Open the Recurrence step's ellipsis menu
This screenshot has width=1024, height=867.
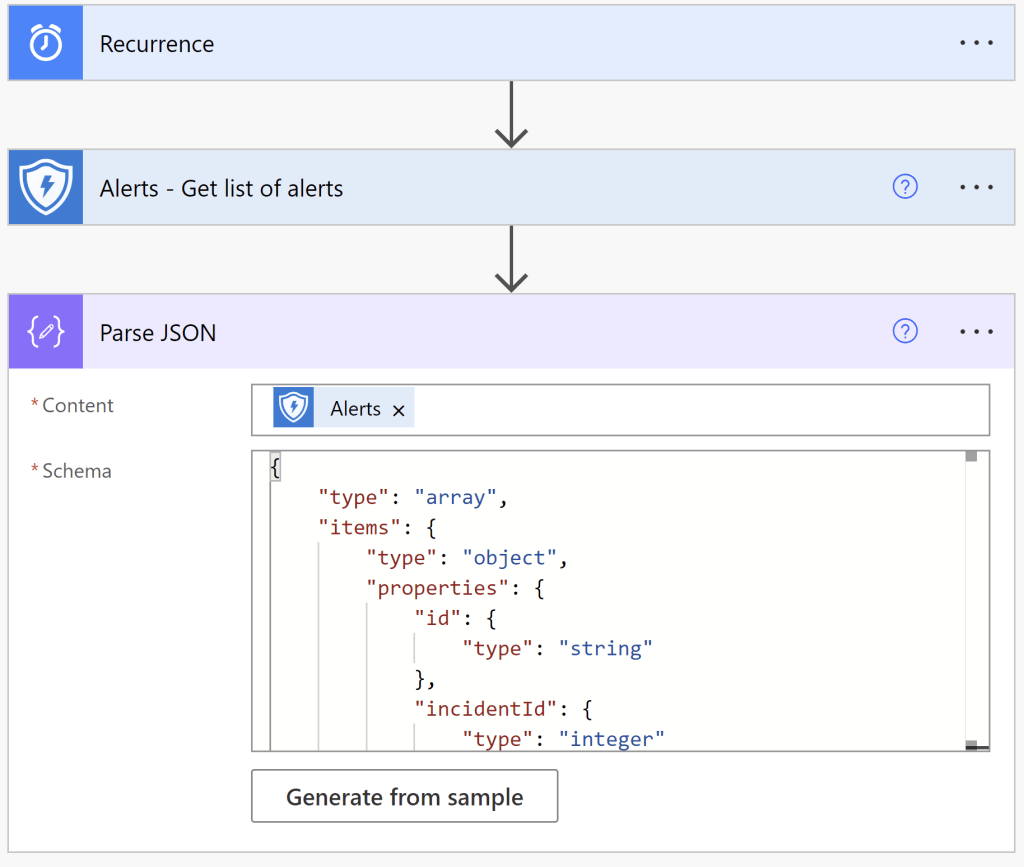976,43
